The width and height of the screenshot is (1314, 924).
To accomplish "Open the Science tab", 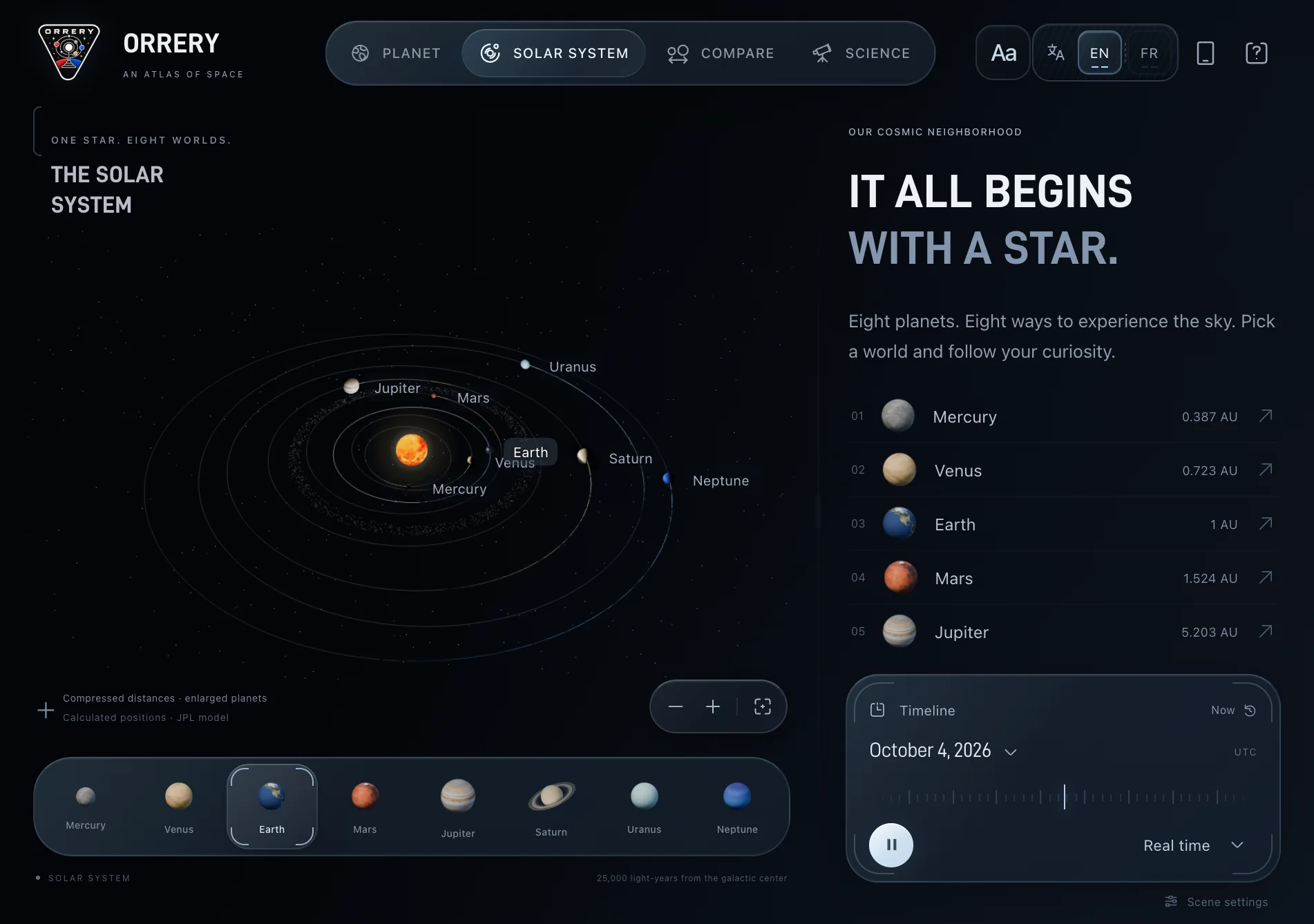I will [x=861, y=53].
